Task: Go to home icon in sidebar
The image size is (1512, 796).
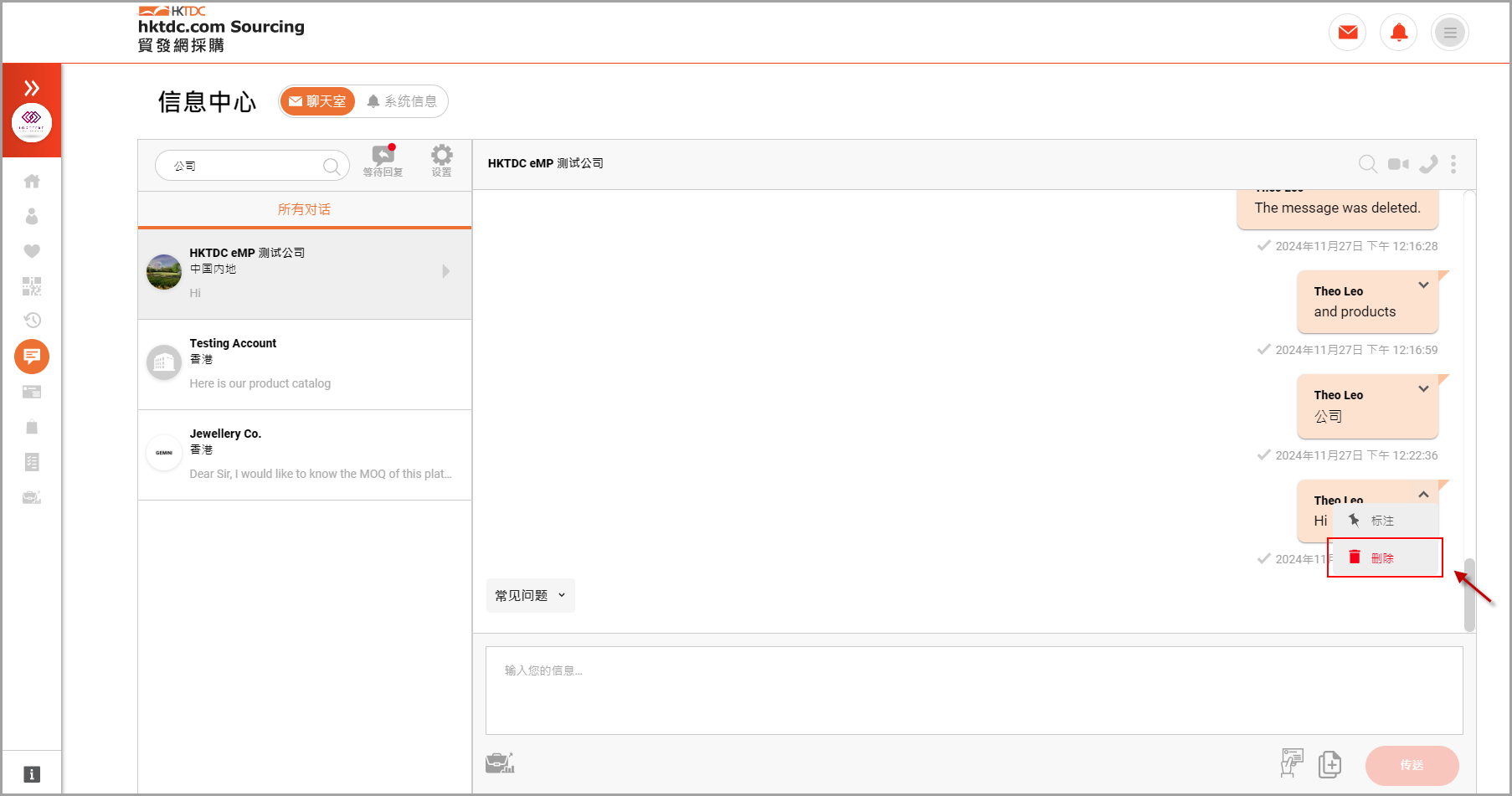Action: [32, 181]
